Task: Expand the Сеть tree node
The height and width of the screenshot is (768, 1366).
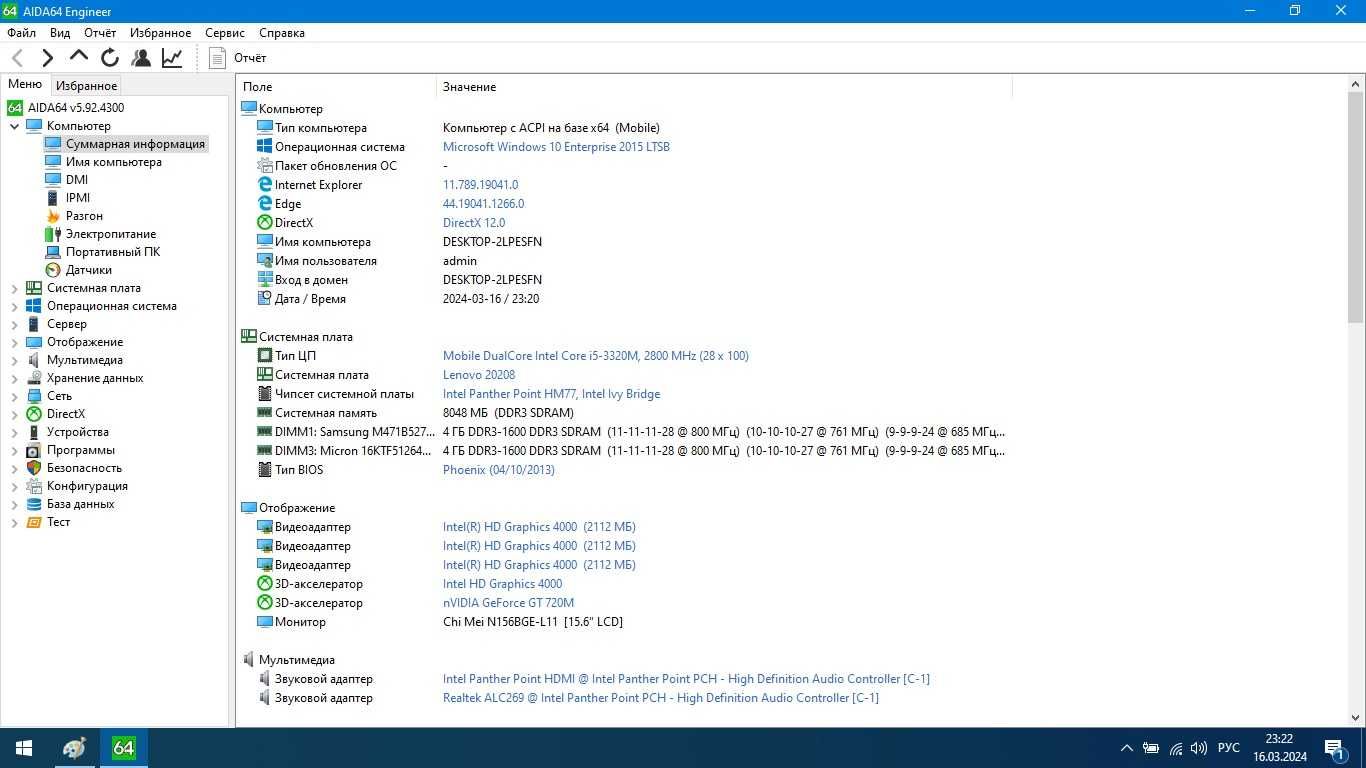Action: 15,396
